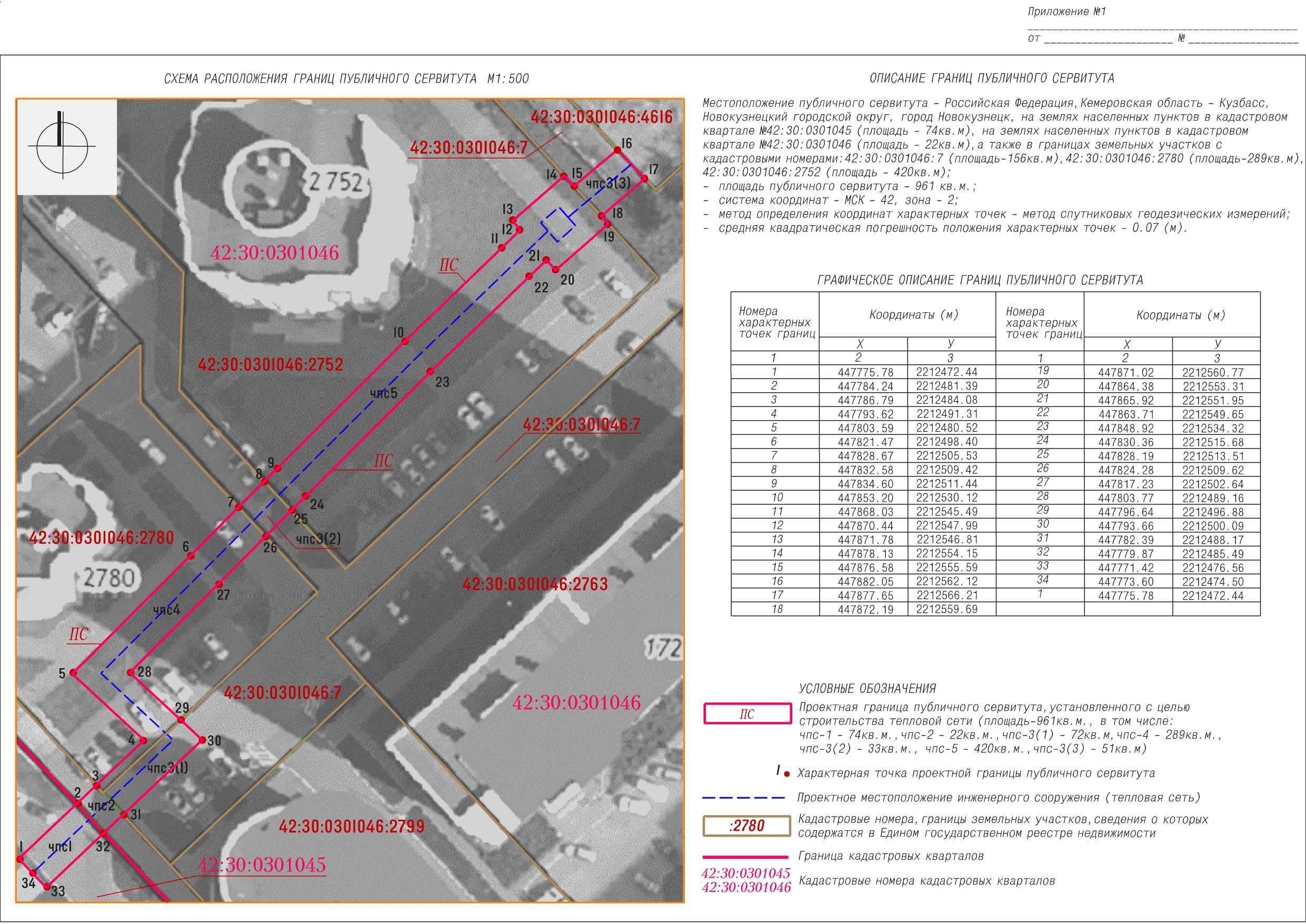
Task: Click the чпс3(3) map label
Action: pos(608,183)
